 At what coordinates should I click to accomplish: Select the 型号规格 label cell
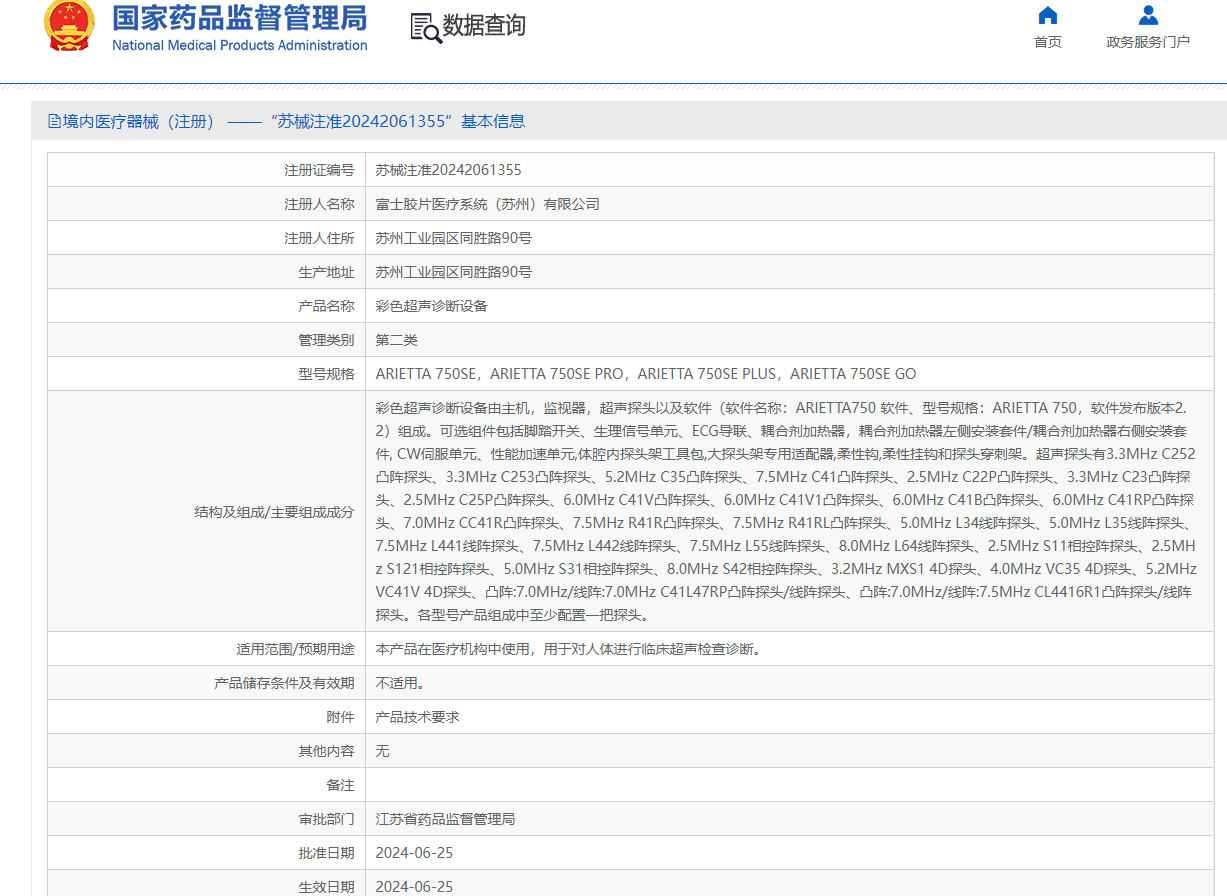click(x=206, y=374)
